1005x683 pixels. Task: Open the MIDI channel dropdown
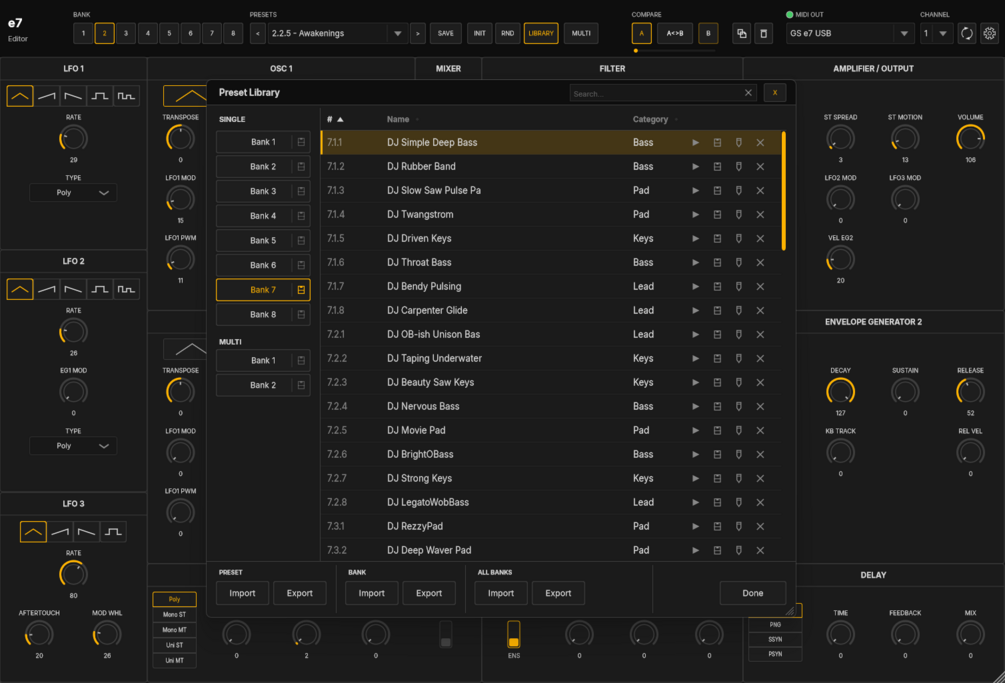tap(936, 33)
